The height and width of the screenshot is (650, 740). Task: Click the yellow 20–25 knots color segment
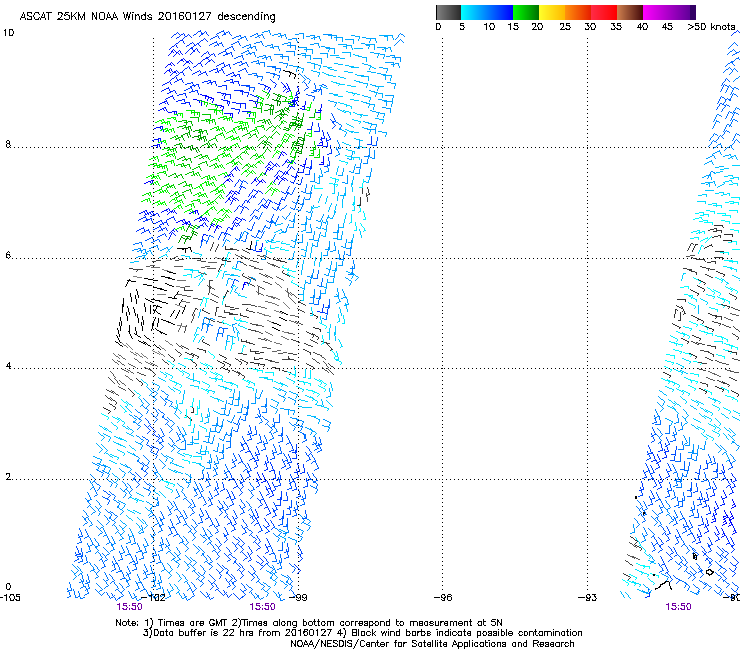tap(552, 12)
